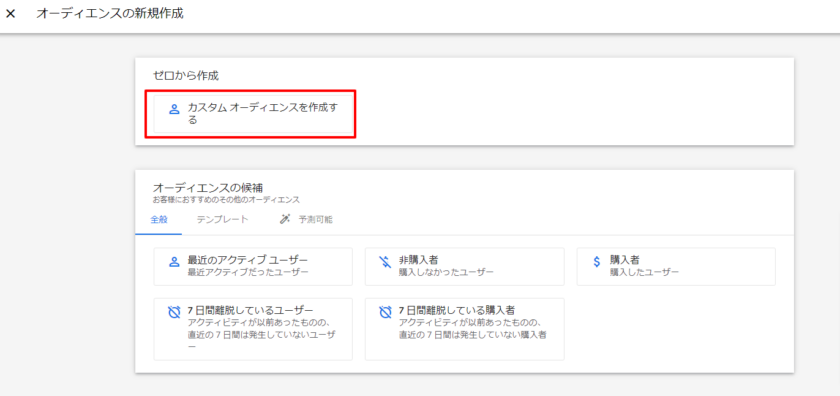Close the new audience creation dialog
Screen dimensions: 840x396
click(x=10, y=14)
